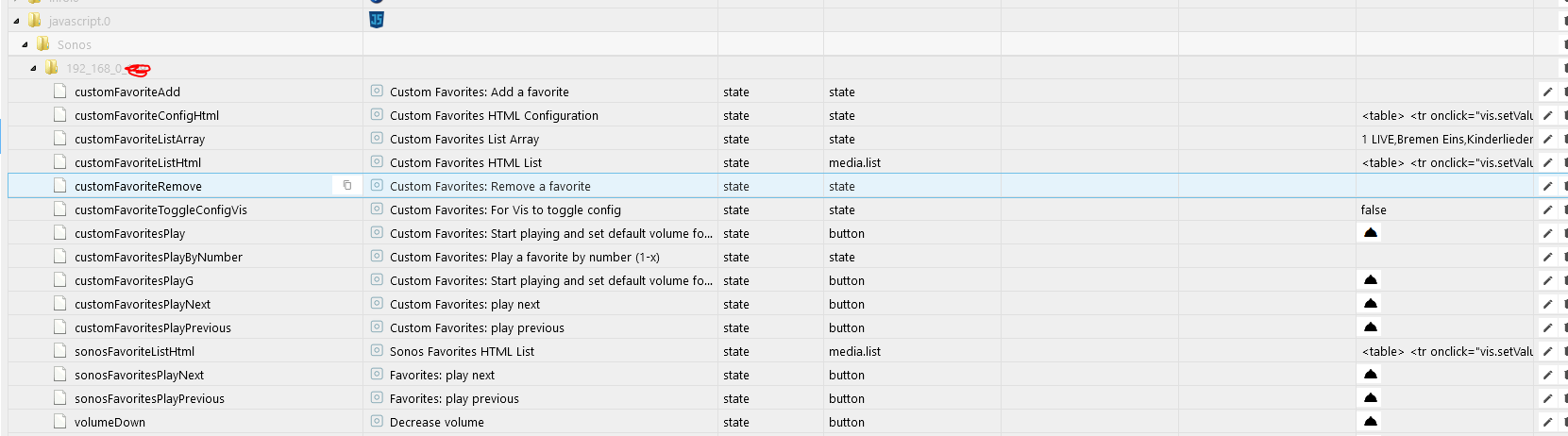Click the JS adapter icon for javascript.0
Image resolution: width=1568 pixels, height=436 pixels.
click(x=377, y=20)
